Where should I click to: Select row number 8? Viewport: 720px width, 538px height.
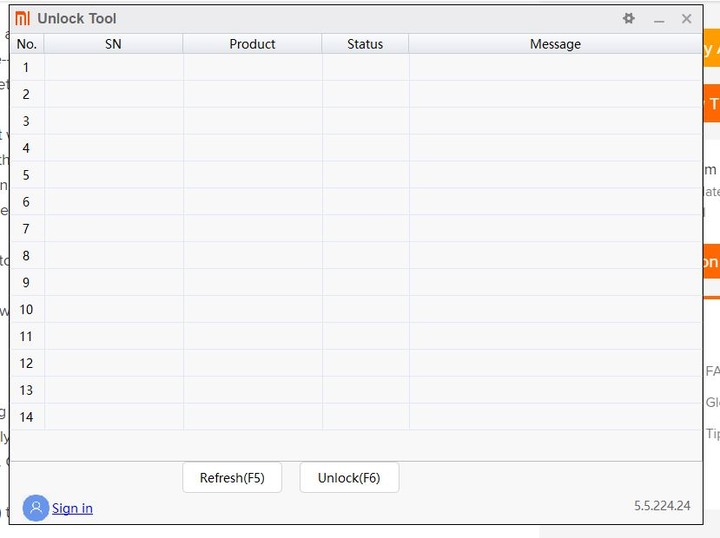coord(356,256)
